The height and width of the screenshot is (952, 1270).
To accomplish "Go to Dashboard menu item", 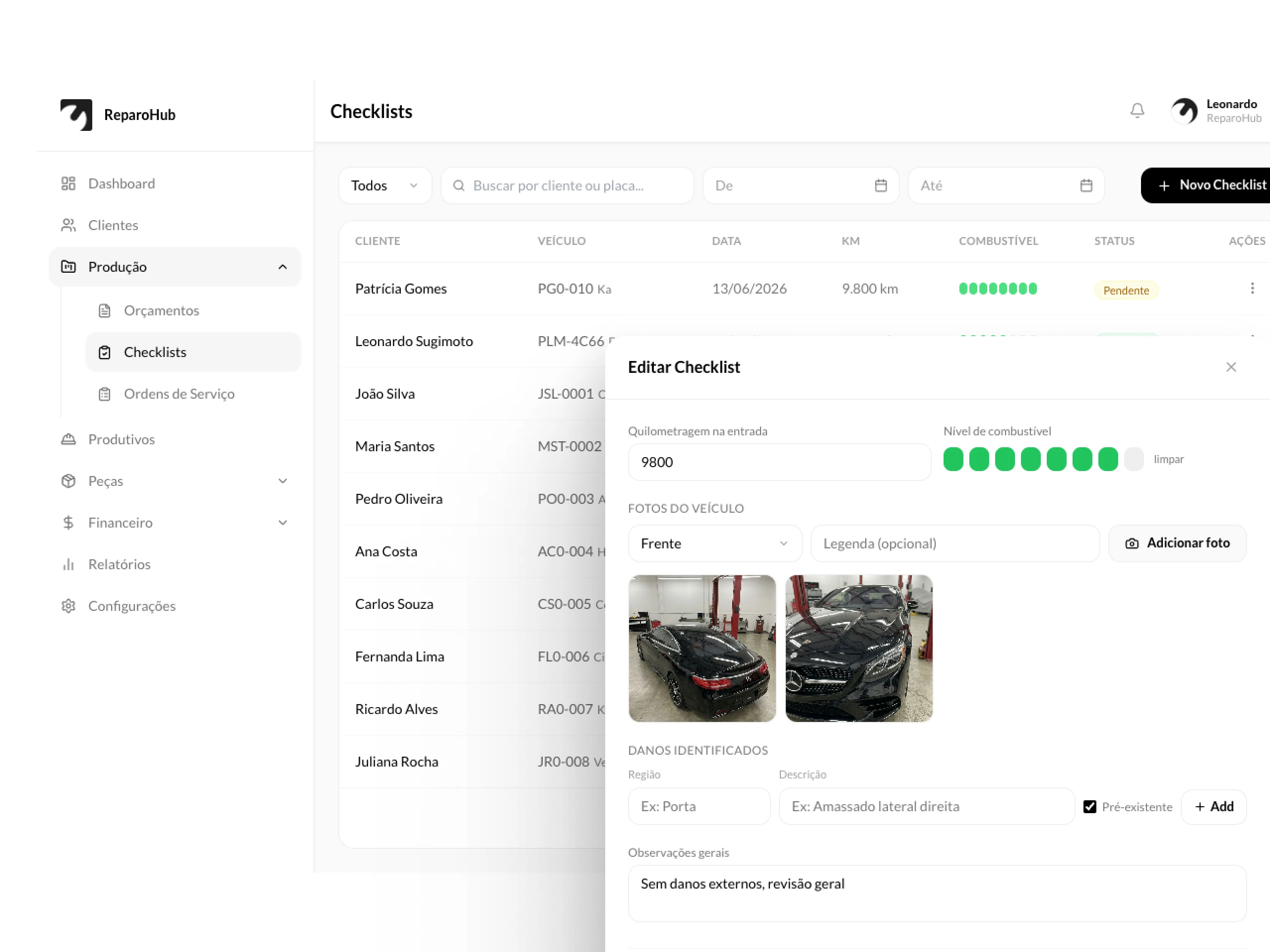I will 175,183.
